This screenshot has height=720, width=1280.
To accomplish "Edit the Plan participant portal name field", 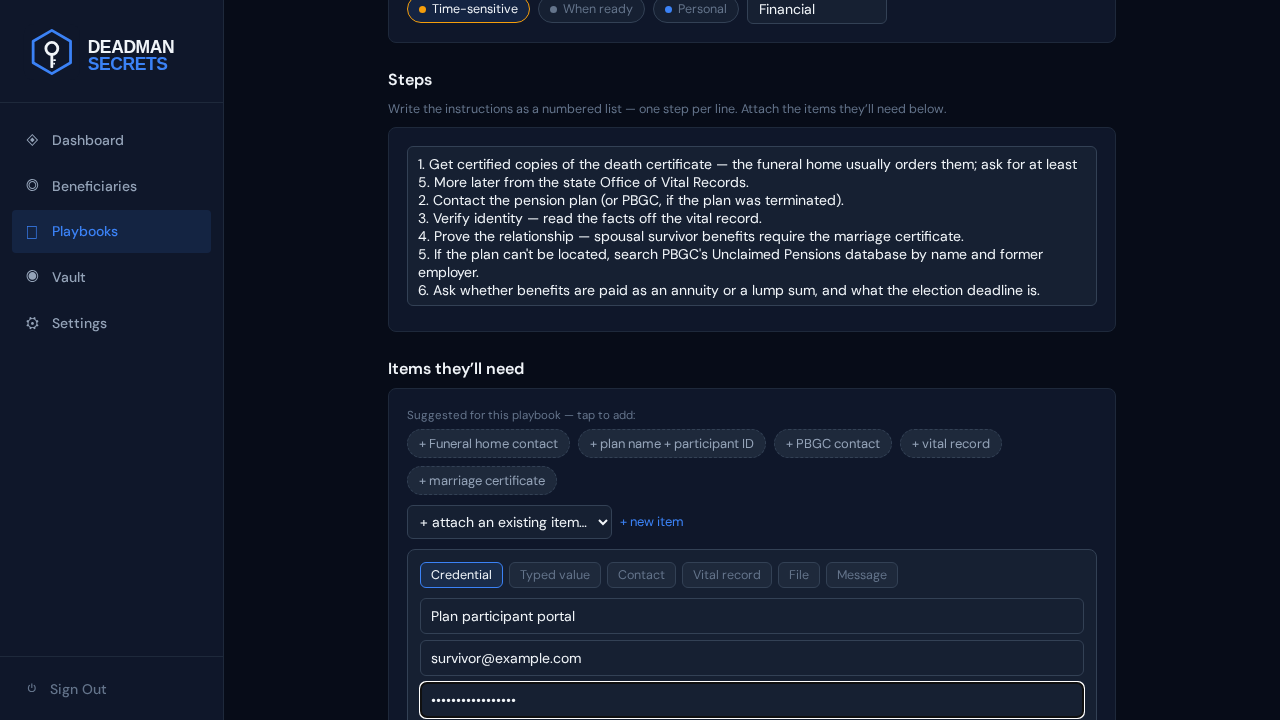I will coord(752,616).
